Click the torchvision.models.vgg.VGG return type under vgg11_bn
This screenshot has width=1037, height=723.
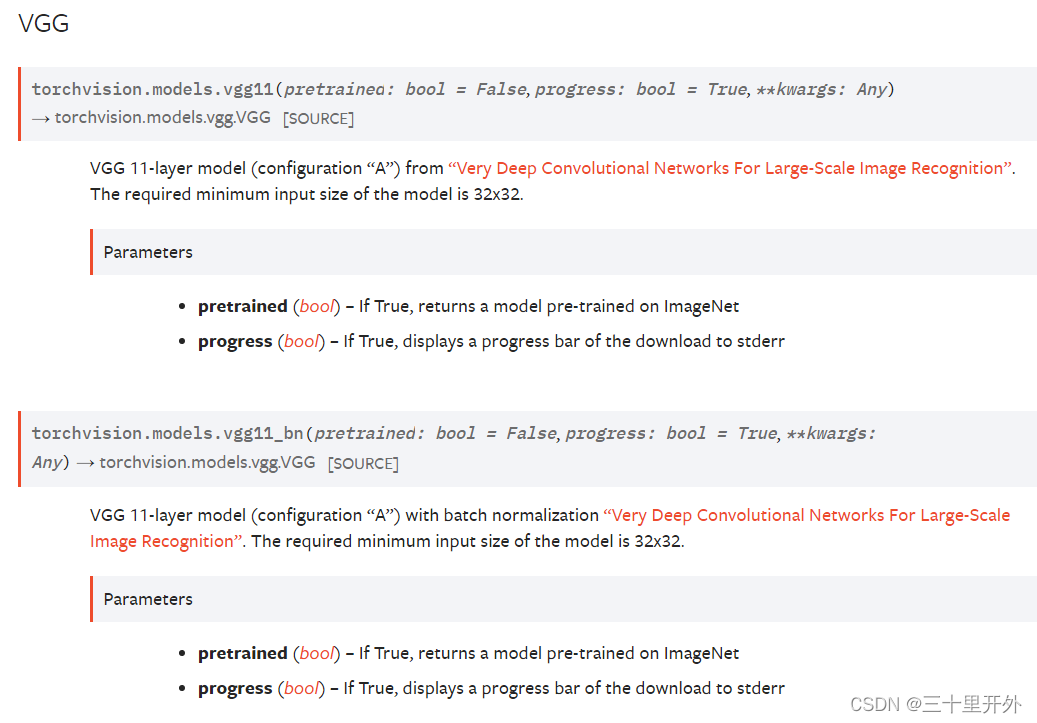point(207,462)
